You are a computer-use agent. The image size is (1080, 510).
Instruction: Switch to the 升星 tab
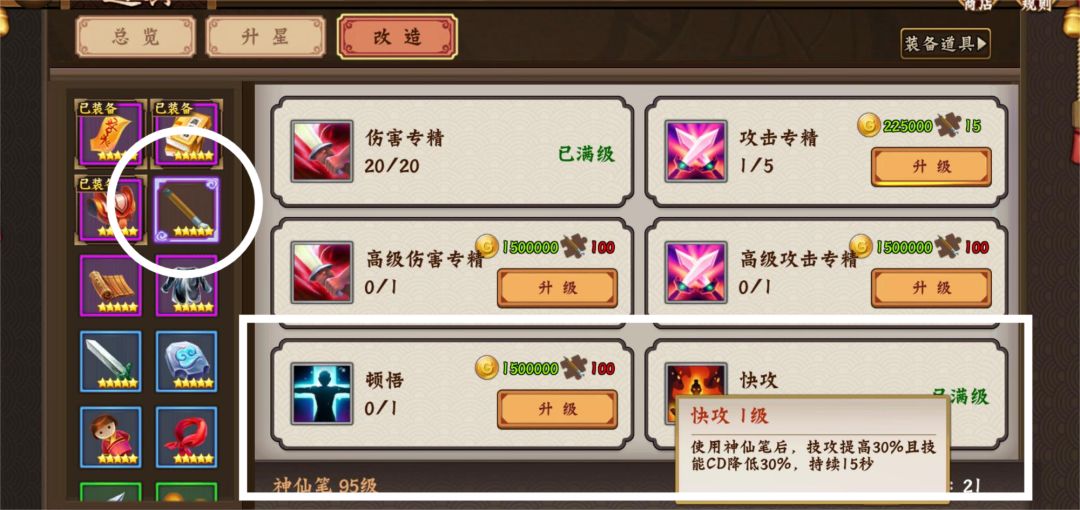[x=266, y=37]
